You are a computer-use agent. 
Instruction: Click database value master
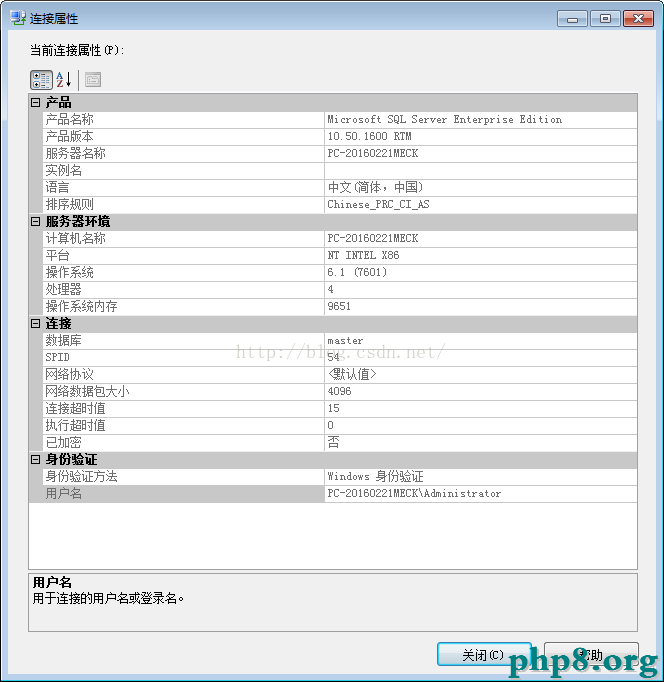pyautogui.click(x=345, y=341)
